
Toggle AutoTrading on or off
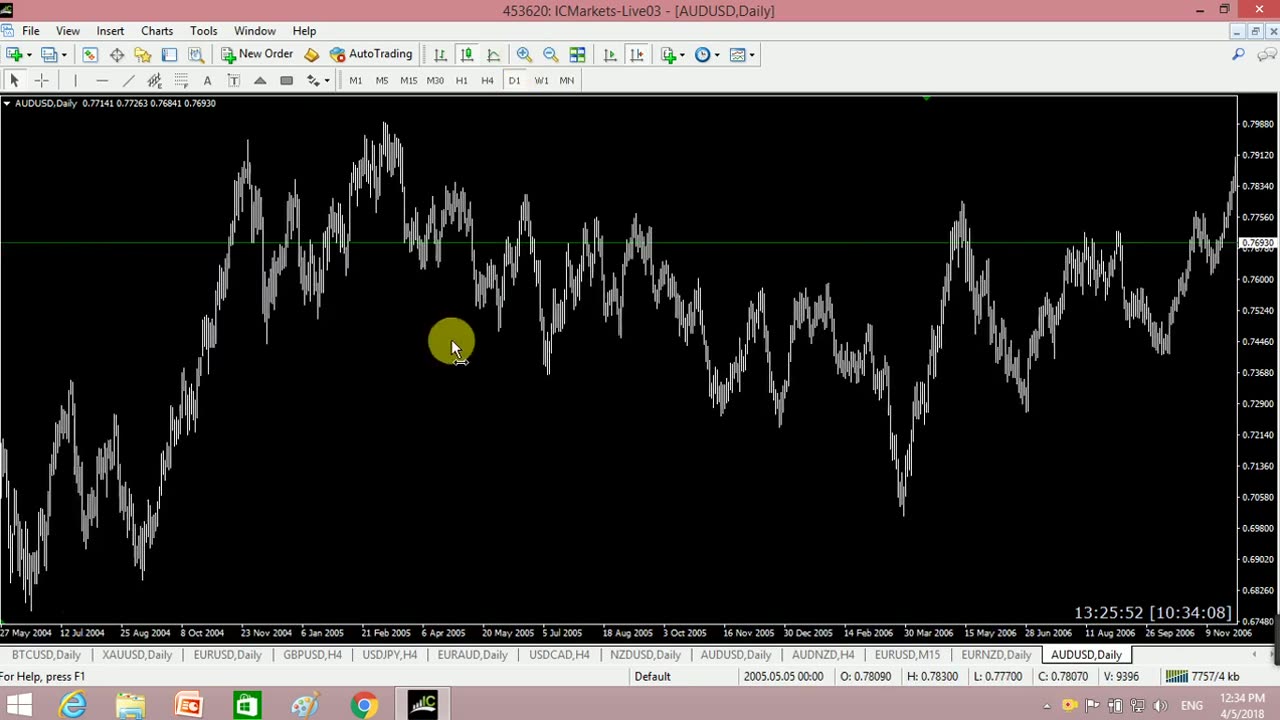371,54
